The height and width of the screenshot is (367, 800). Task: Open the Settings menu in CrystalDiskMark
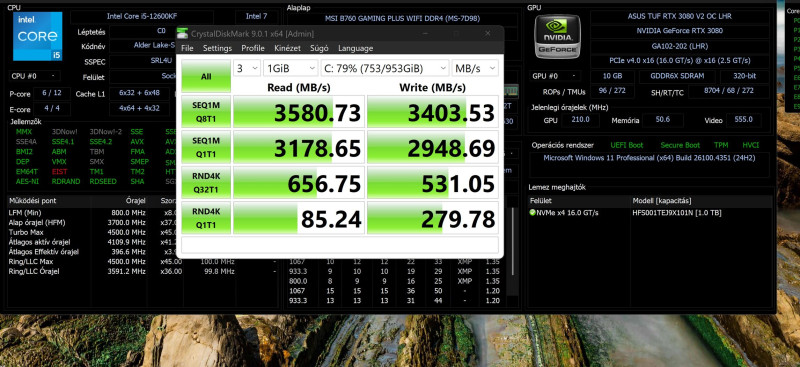point(217,48)
